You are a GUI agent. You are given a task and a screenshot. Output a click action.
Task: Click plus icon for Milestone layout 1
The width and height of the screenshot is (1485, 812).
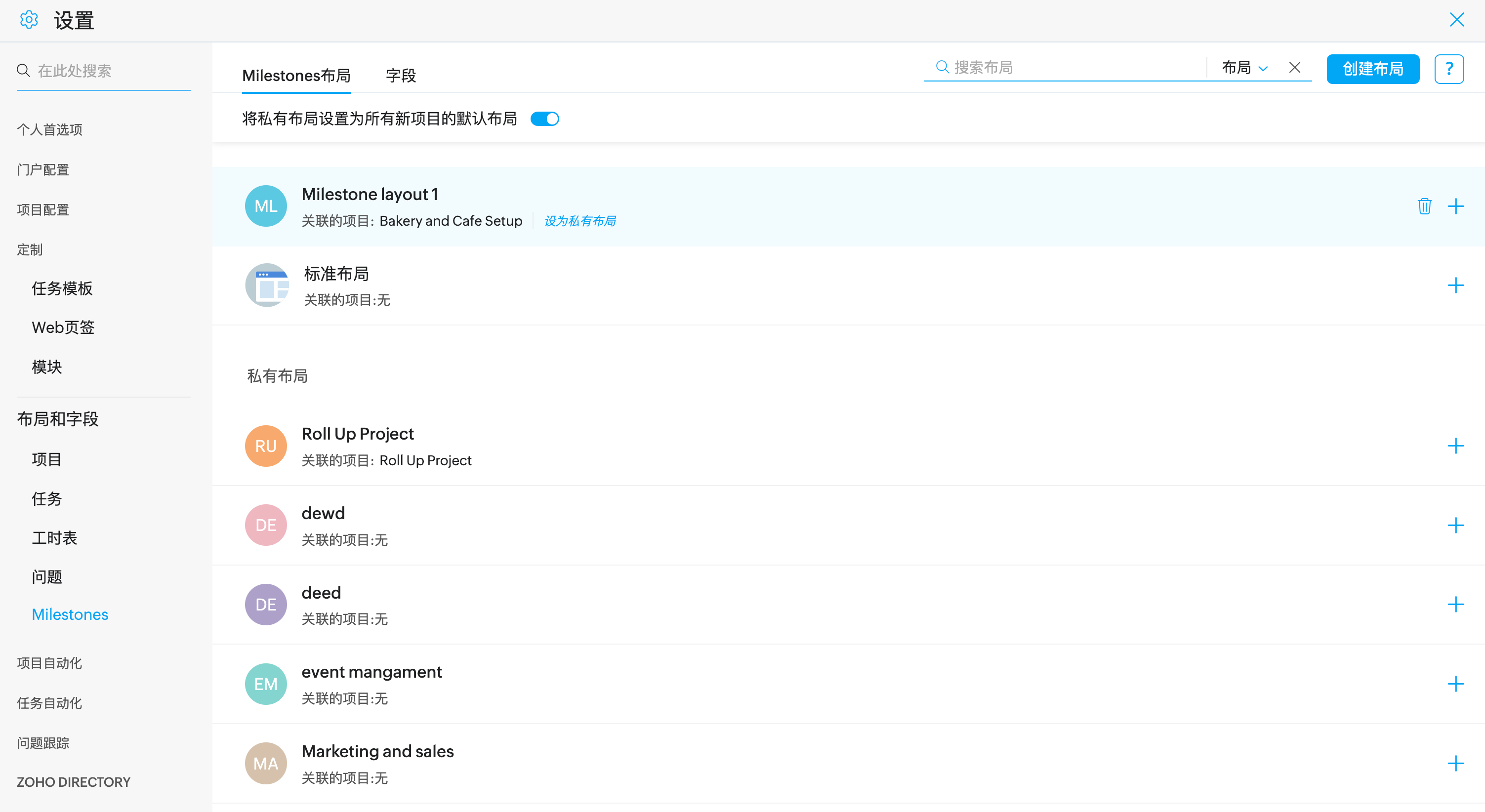1455,206
